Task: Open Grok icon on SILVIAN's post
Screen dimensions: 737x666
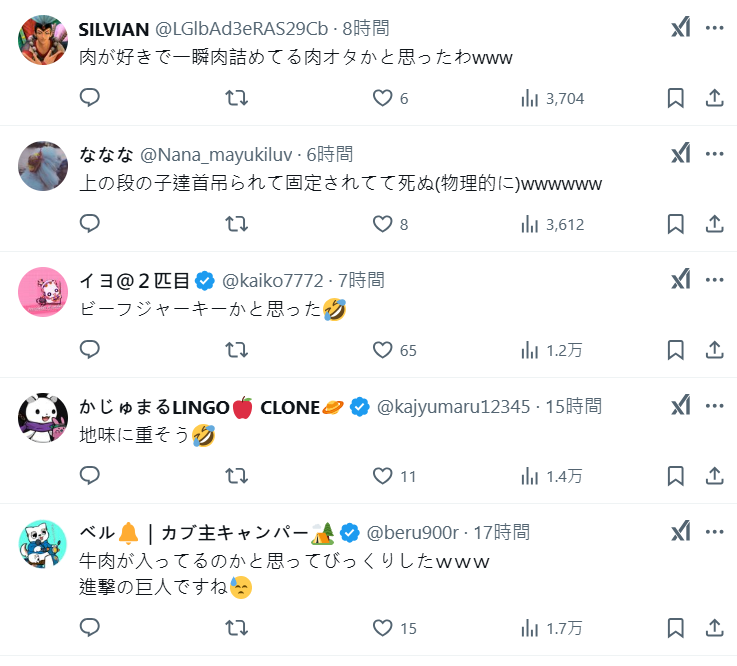Action: pyautogui.click(x=680, y=28)
